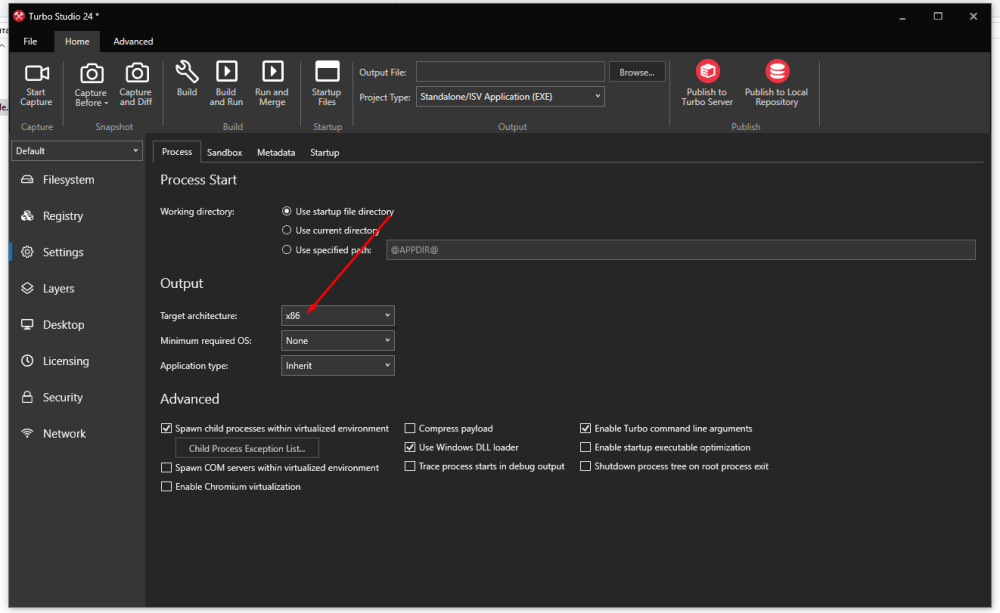The height and width of the screenshot is (613, 1000).
Task: Open the Minimum required OS dropdown
Action: click(338, 341)
